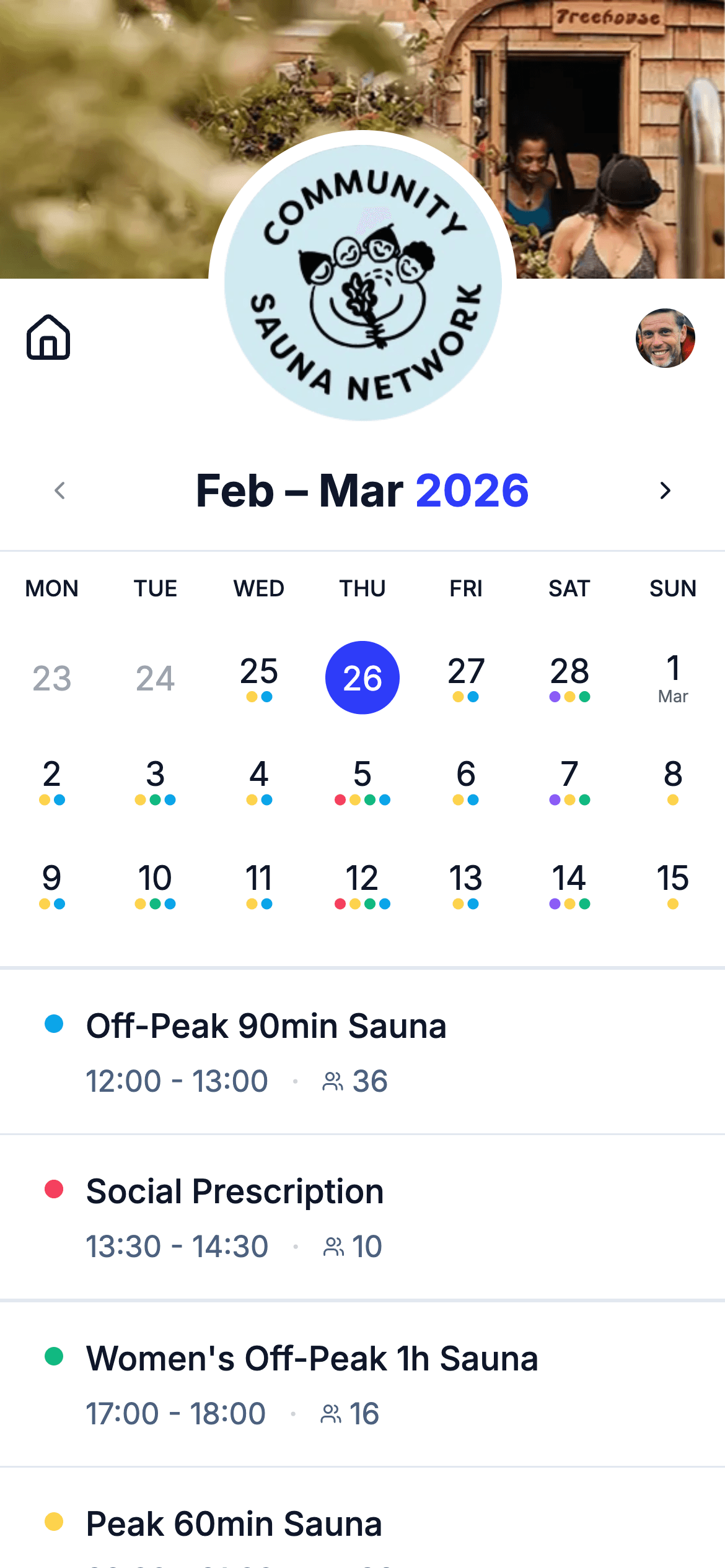The height and width of the screenshot is (1568, 725).
Task: Open Peak 60min Sauna session
Action: click(x=234, y=1524)
